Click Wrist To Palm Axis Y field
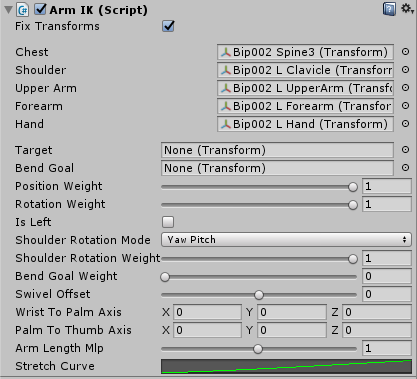The width and height of the screenshot is (417, 379). tap(292, 312)
